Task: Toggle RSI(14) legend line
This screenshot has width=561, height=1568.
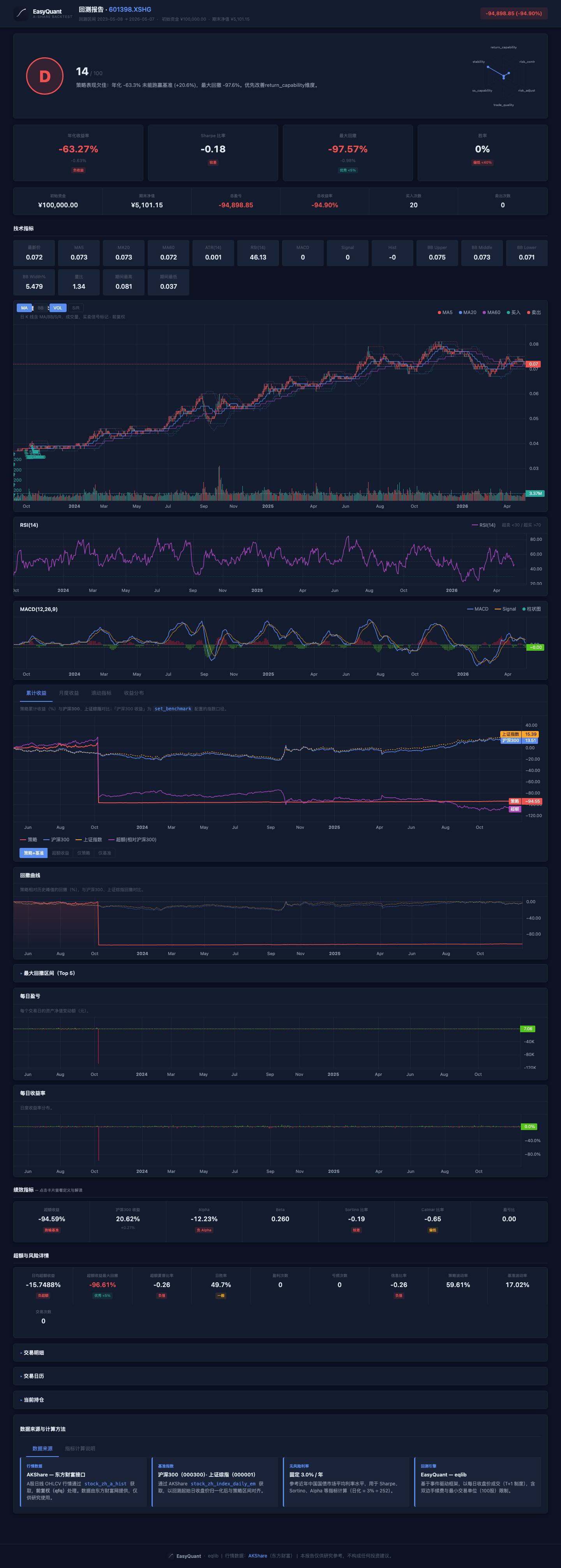Action: [484, 525]
